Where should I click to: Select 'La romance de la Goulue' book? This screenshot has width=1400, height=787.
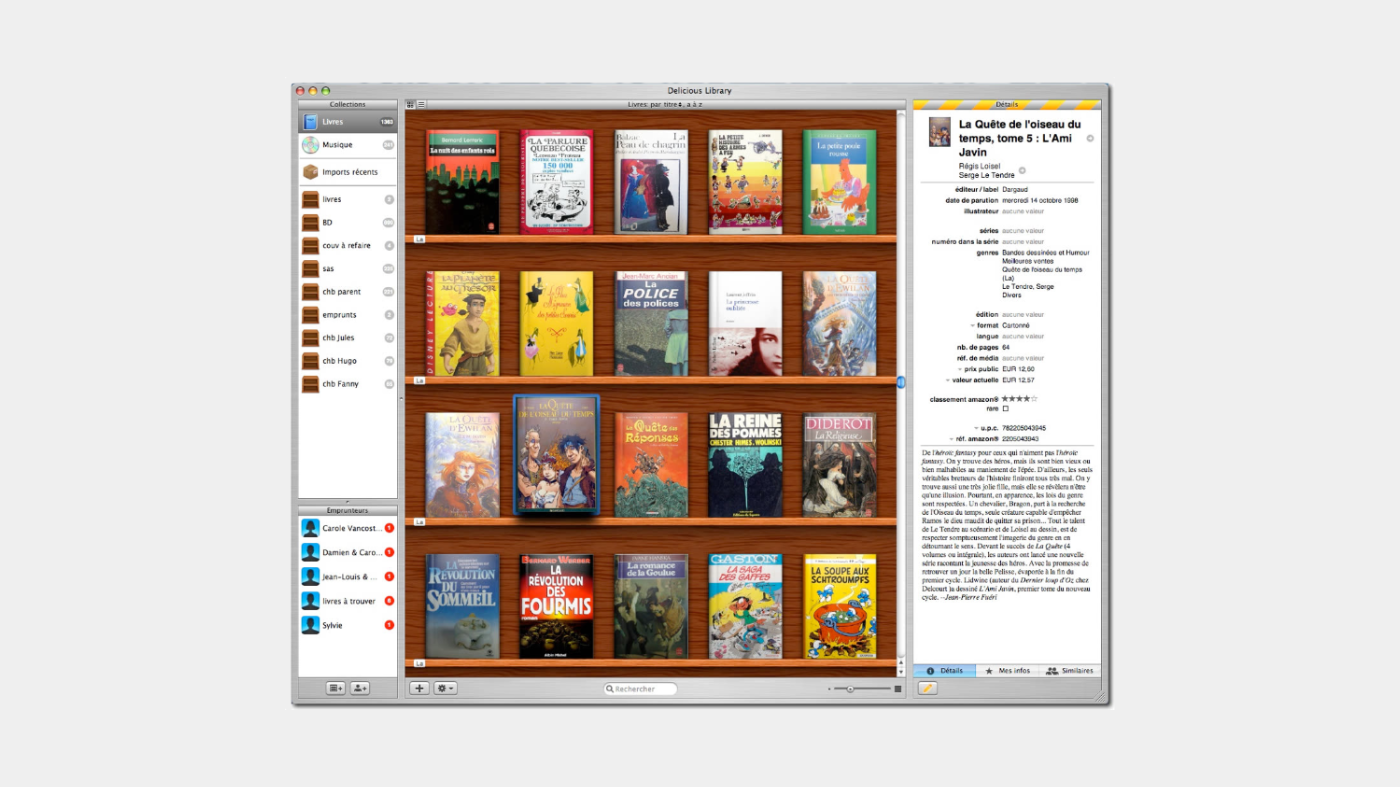(x=651, y=606)
